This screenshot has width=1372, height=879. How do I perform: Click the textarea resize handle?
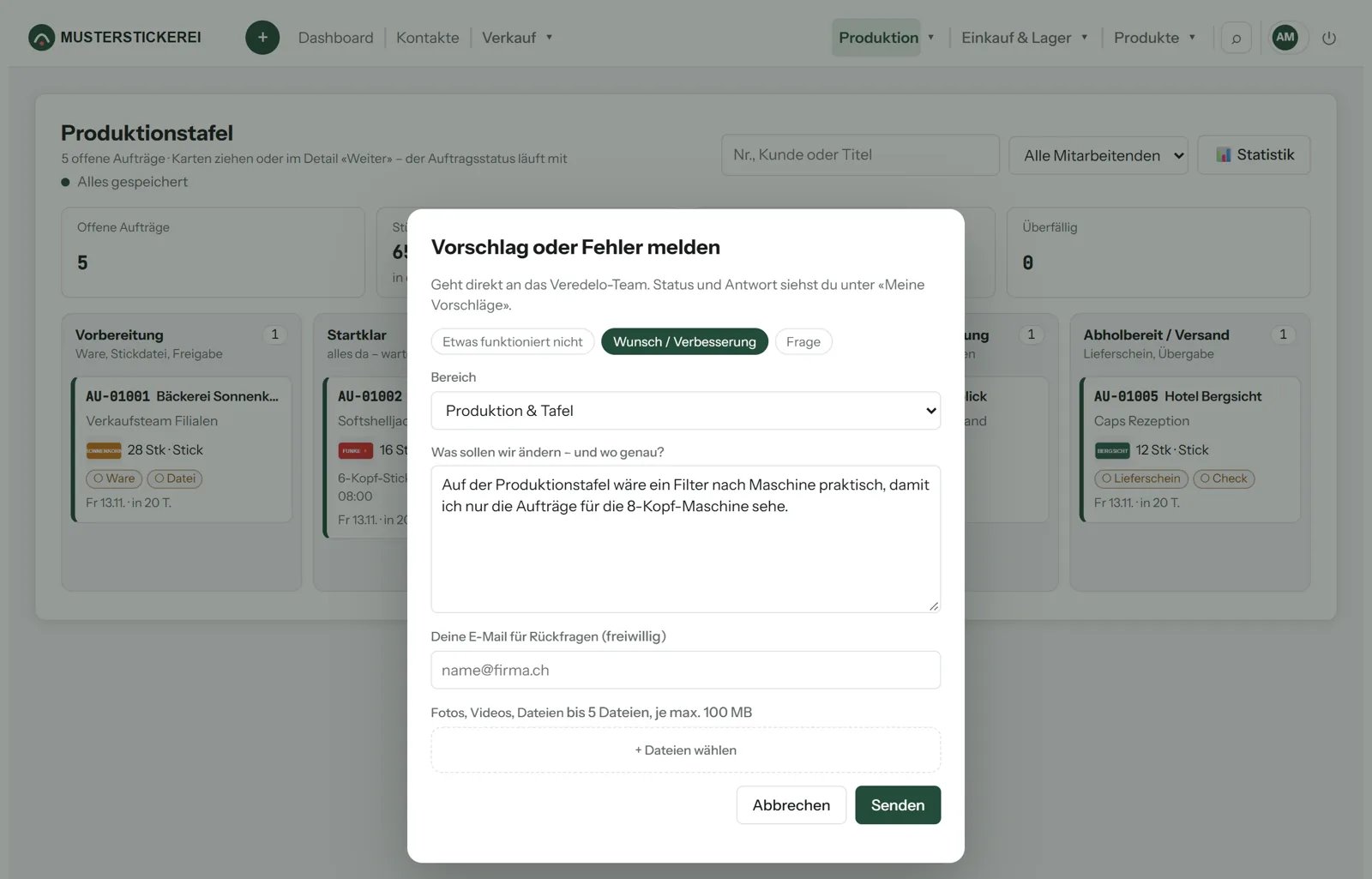pyautogui.click(x=934, y=605)
